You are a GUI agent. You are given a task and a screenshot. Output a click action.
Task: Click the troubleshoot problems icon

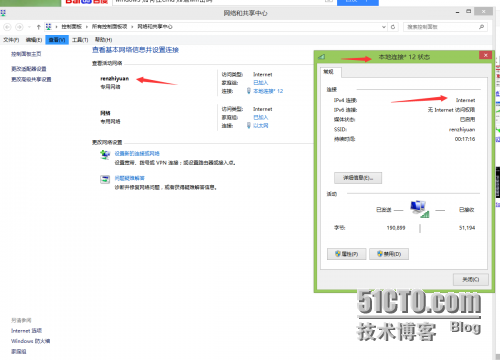pyautogui.click(x=105, y=179)
